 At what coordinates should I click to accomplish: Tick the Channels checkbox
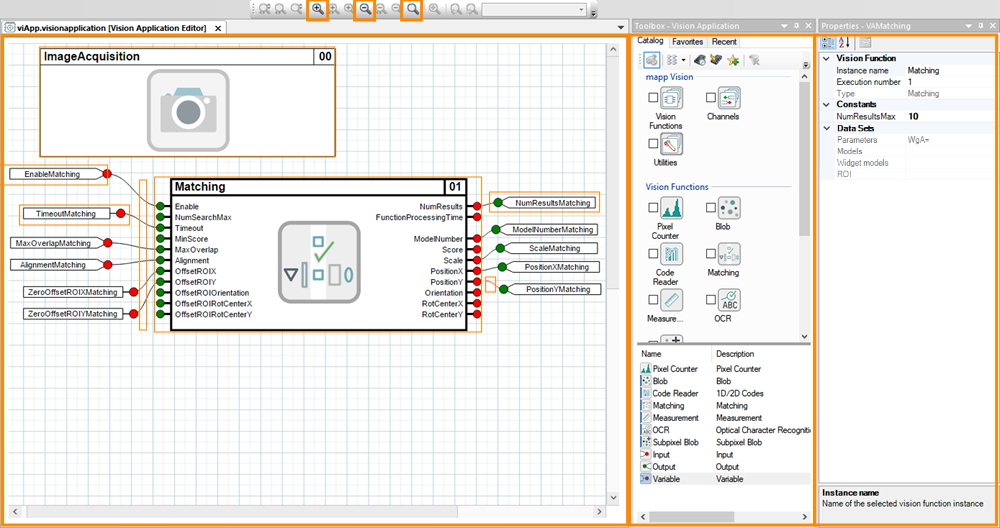(x=710, y=98)
